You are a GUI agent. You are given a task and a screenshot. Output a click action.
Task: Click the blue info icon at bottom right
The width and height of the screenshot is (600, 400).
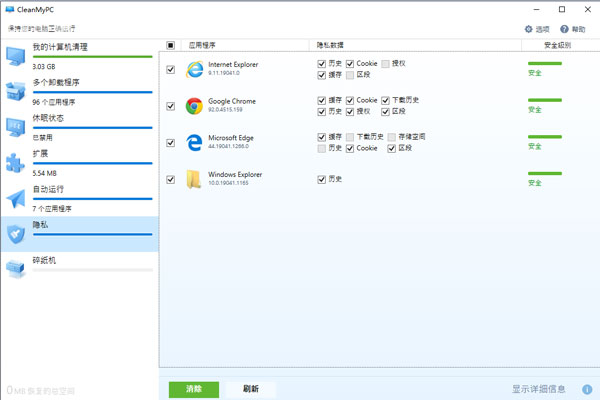(x=587, y=389)
